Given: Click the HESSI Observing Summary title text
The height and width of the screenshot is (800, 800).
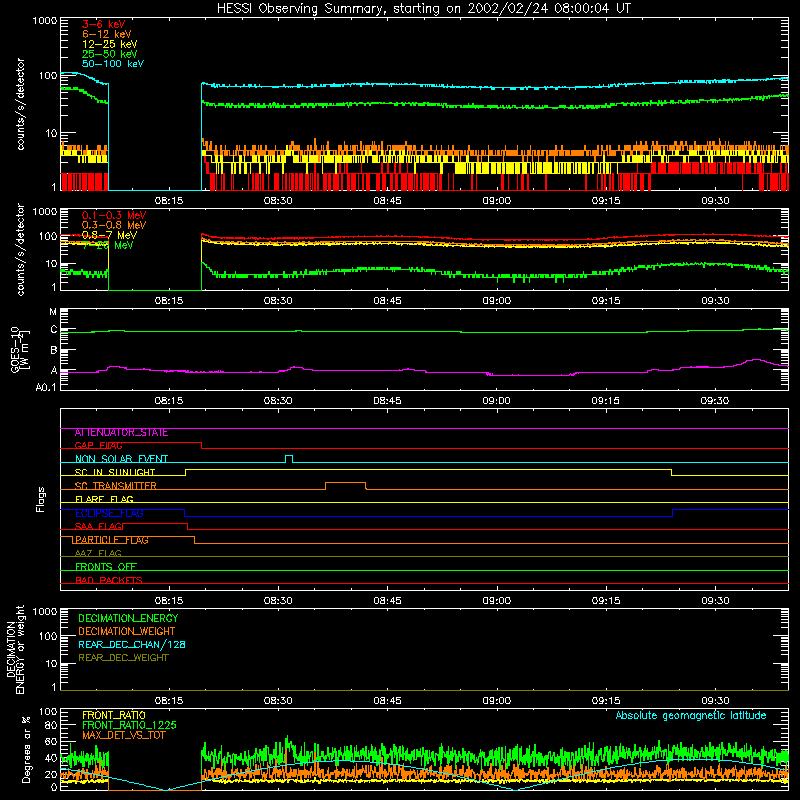Looking at the screenshot, I should tap(424, 9).
